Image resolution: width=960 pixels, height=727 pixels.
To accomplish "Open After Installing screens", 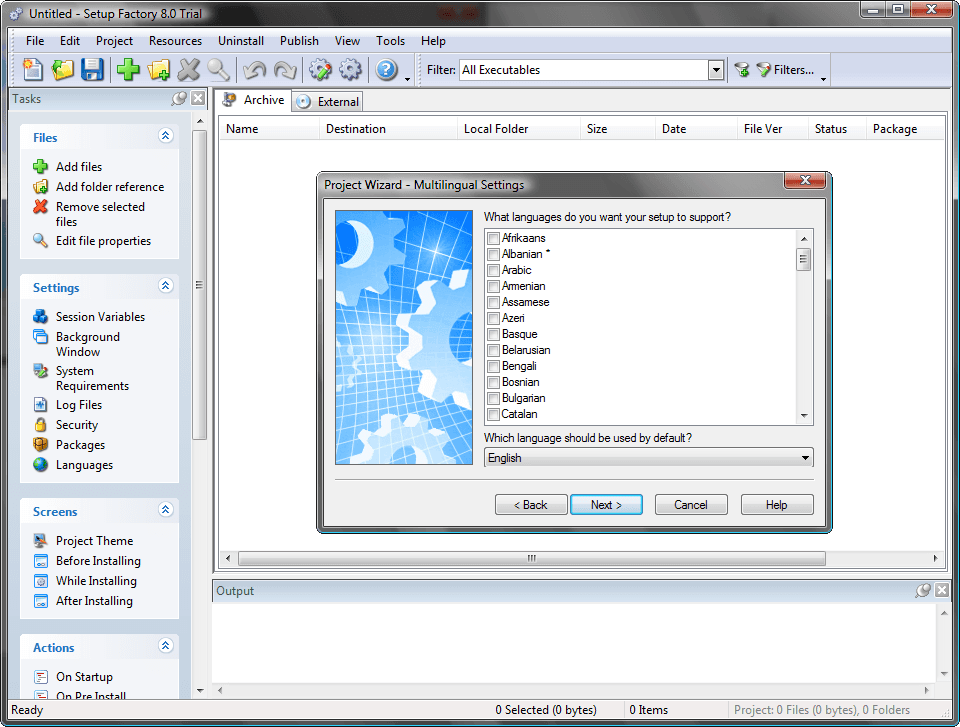I will click(x=94, y=601).
